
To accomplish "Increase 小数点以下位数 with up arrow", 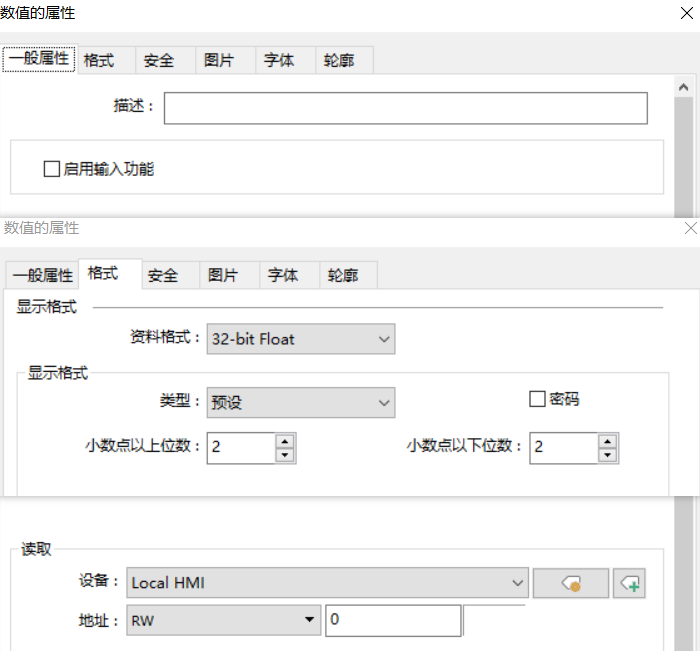I will [608, 441].
